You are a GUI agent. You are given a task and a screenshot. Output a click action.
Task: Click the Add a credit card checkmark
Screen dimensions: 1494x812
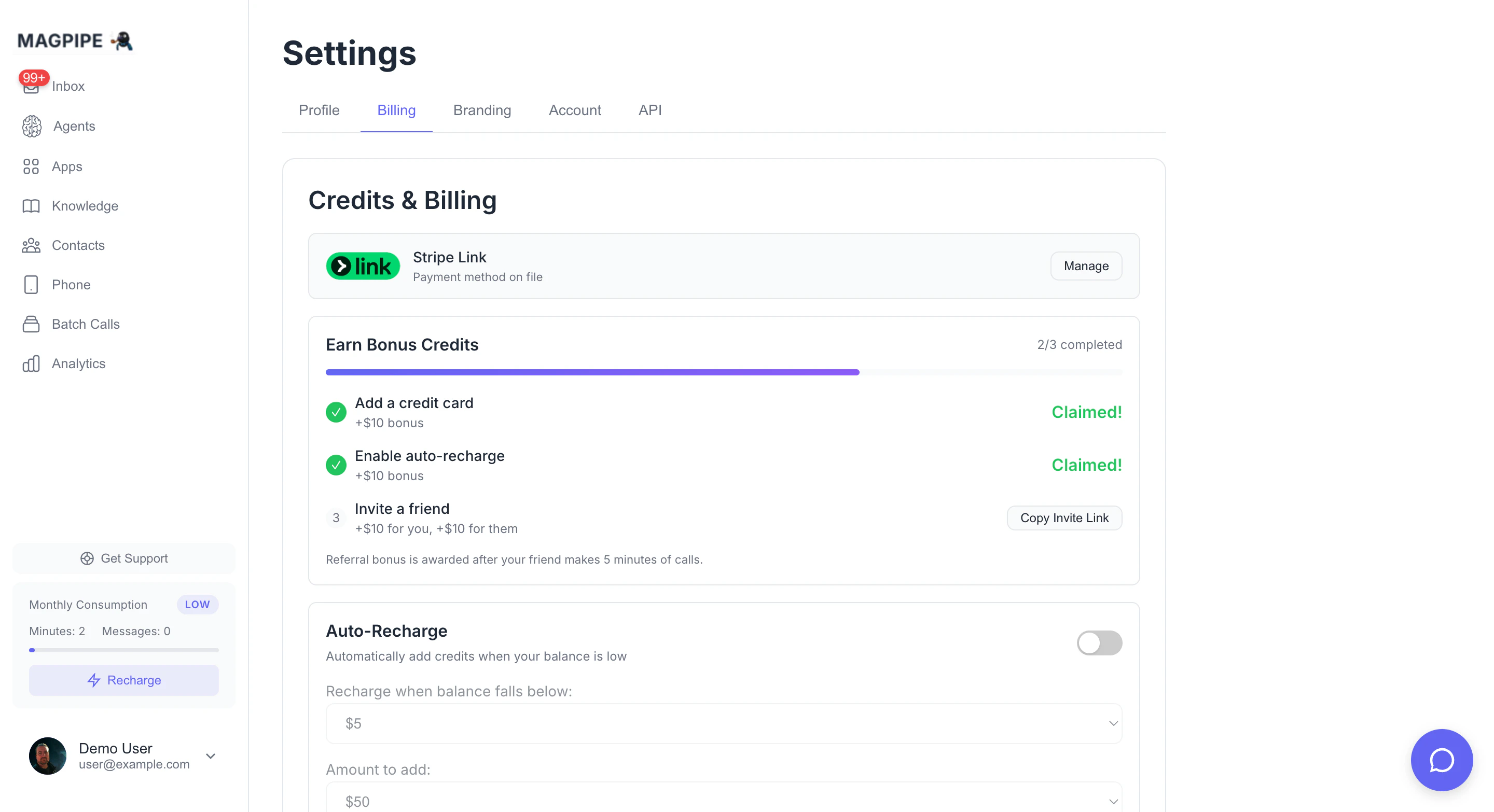tap(336, 412)
